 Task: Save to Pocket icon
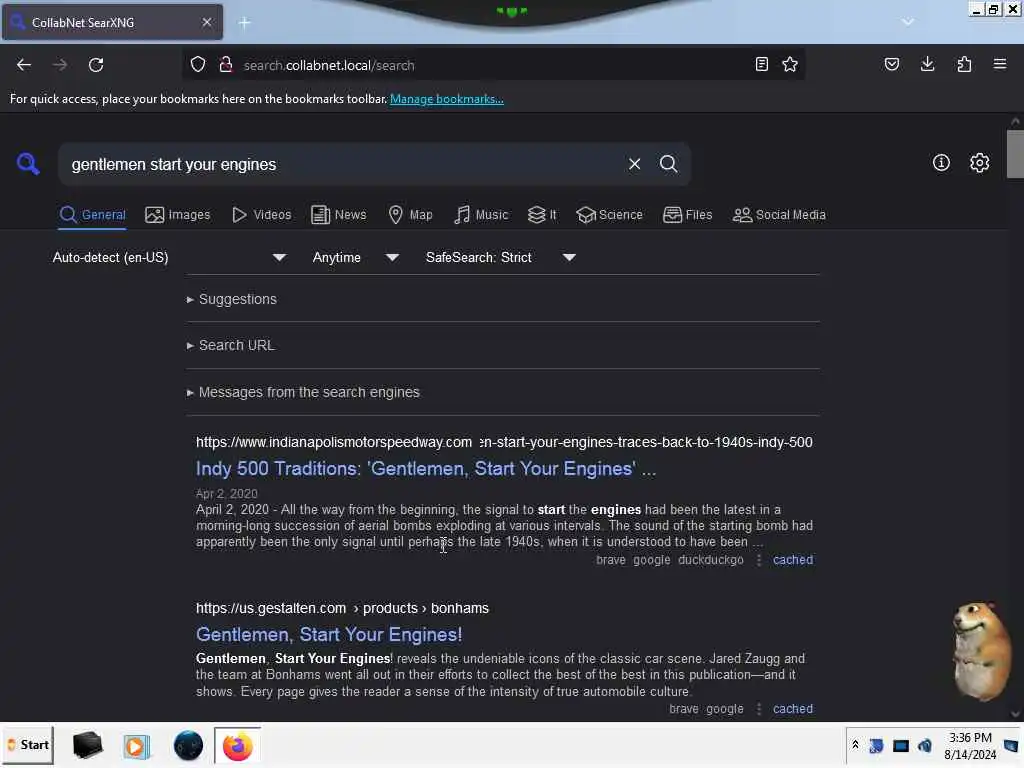(891, 65)
